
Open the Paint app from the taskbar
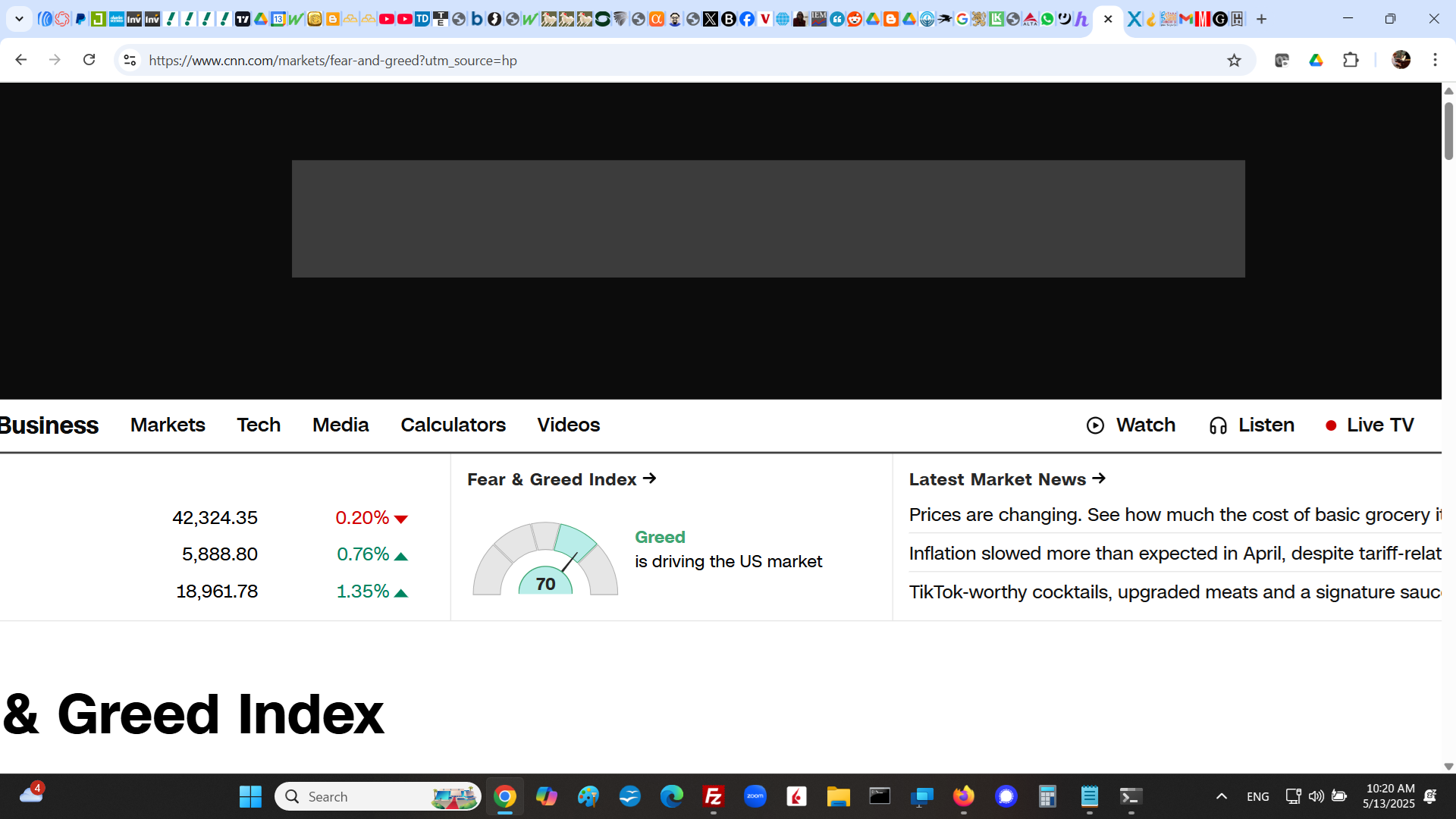(588, 796)
